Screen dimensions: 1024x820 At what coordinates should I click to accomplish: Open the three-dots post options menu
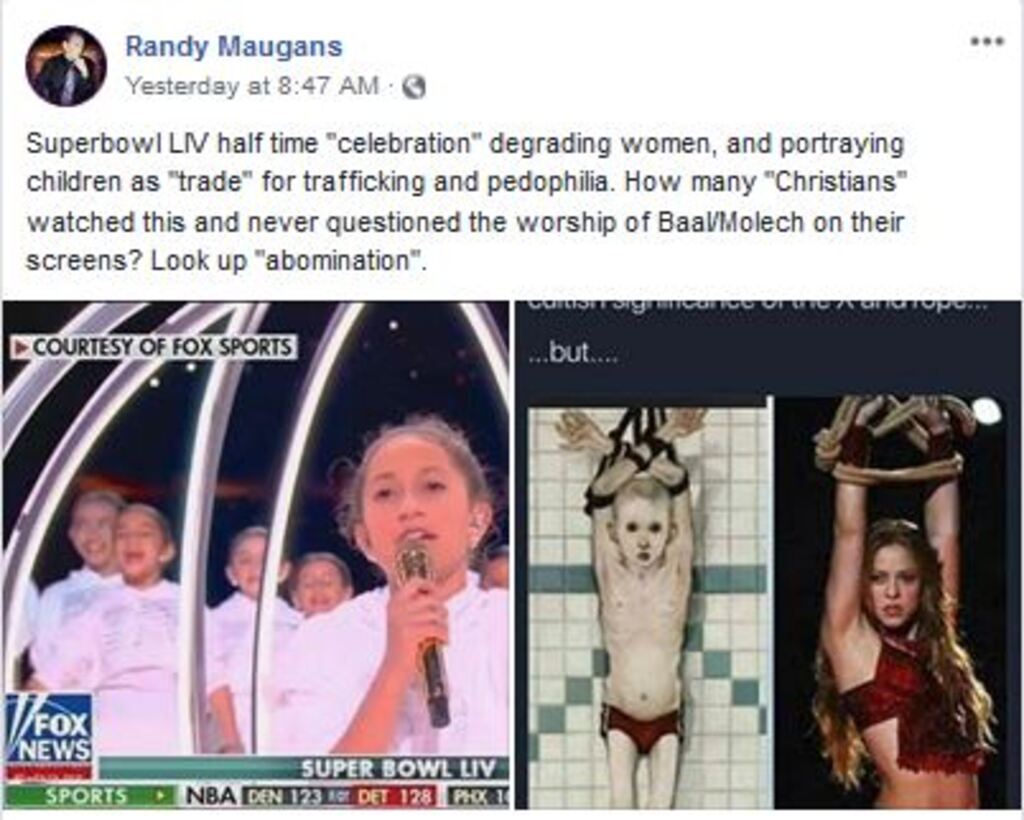click(x=985, y=40)
